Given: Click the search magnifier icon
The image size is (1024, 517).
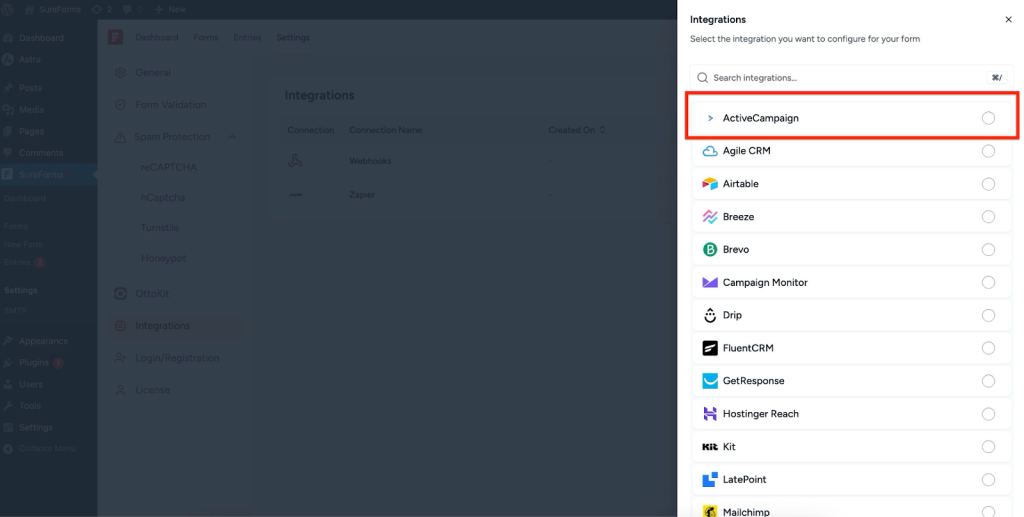Looking at the screenshot, I should 703,78.
